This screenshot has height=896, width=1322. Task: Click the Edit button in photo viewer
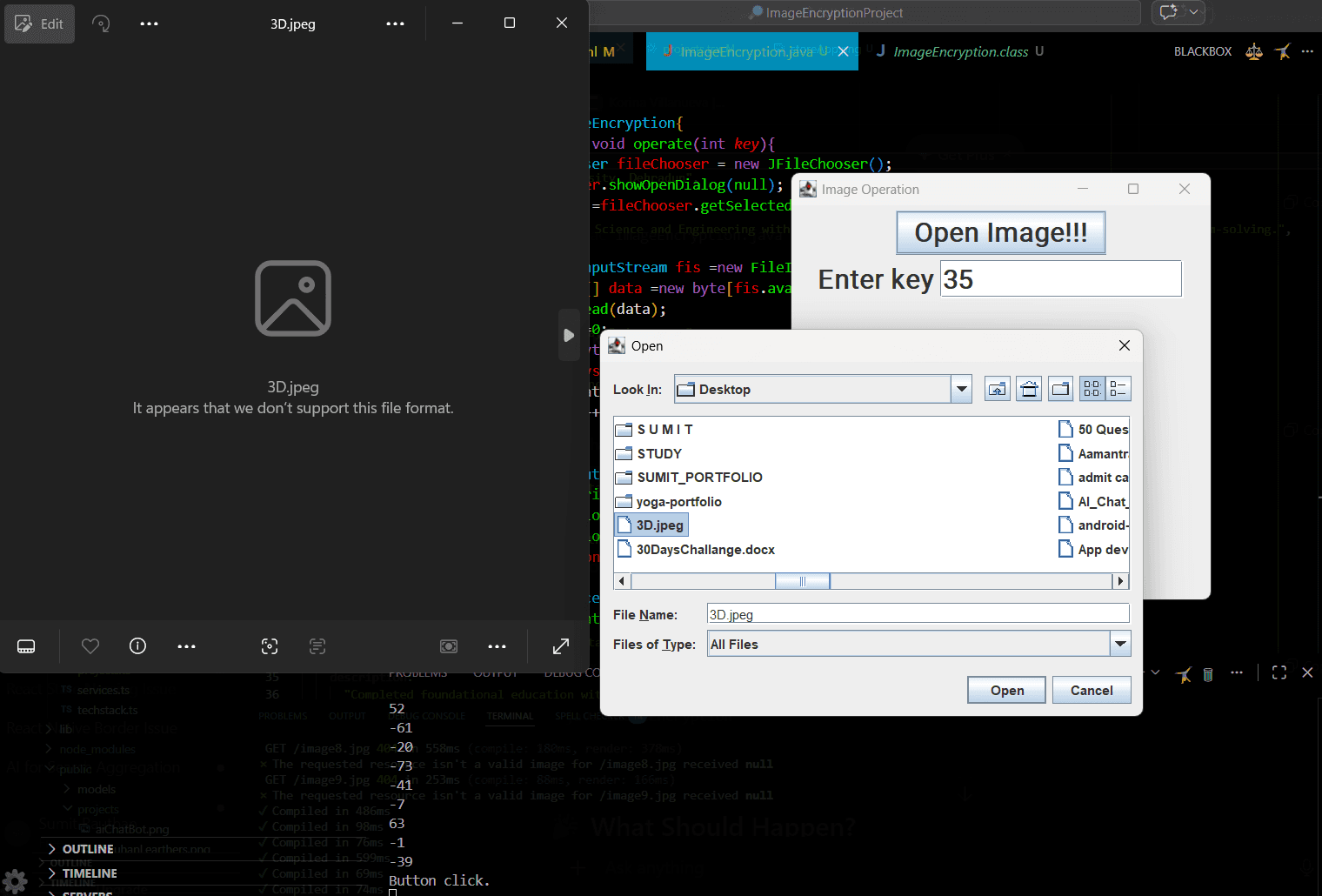point(39,23)
